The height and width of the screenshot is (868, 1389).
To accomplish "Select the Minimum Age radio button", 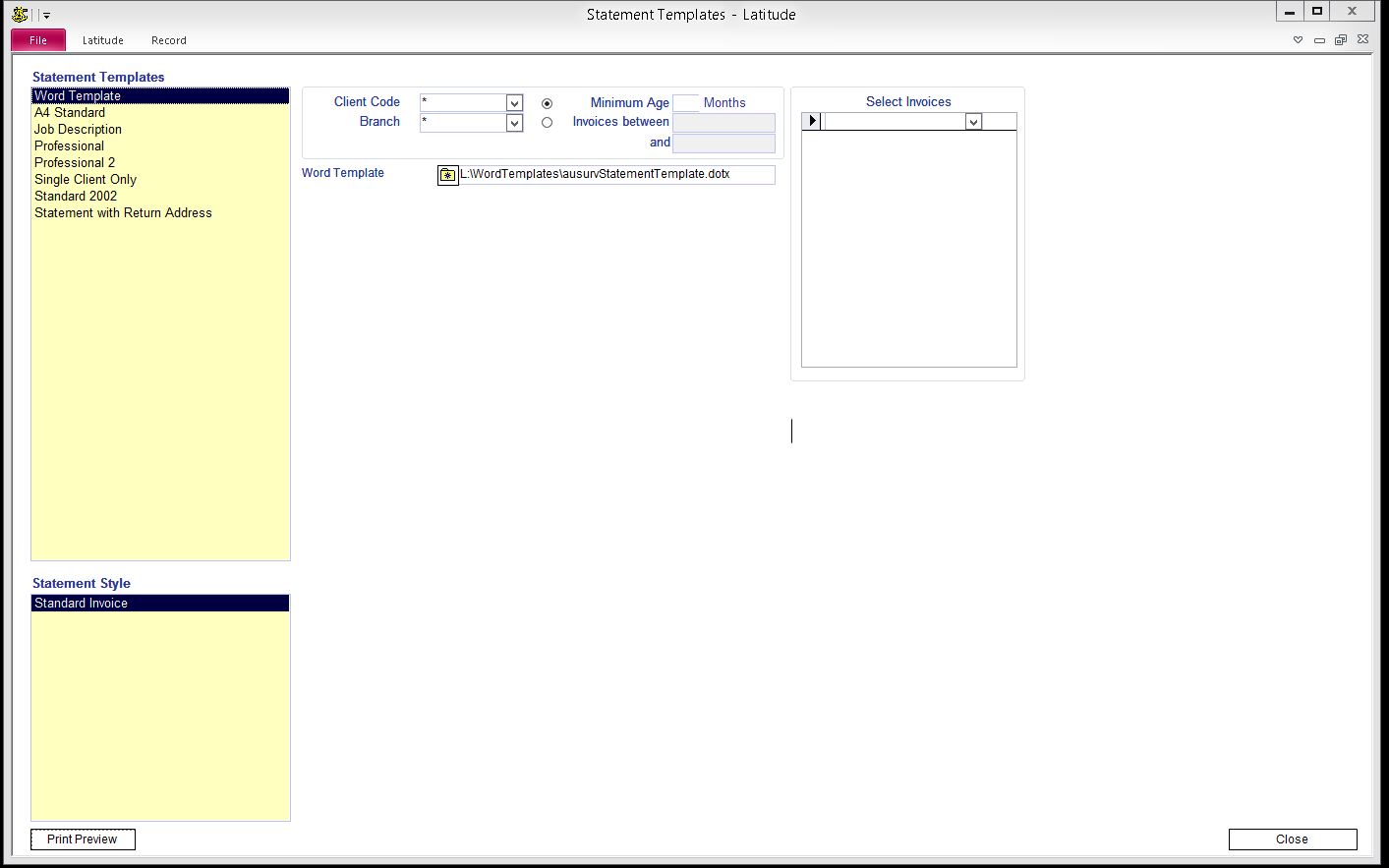I will coord(547,103).
